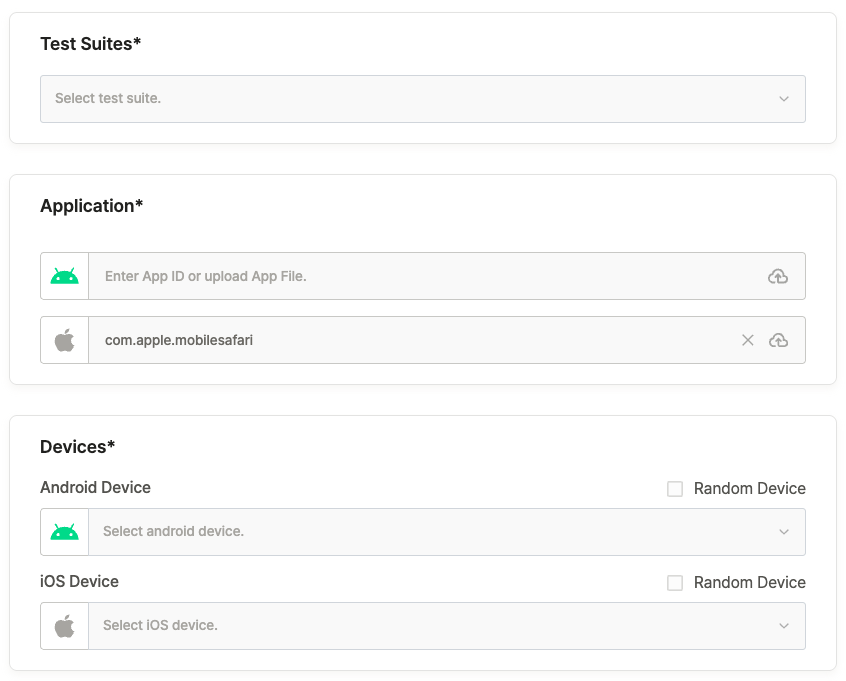Viewport: 846px width, 681px height.
Task: Clear the com.apple.mobilesafari entry
Action: click(747, 340)
